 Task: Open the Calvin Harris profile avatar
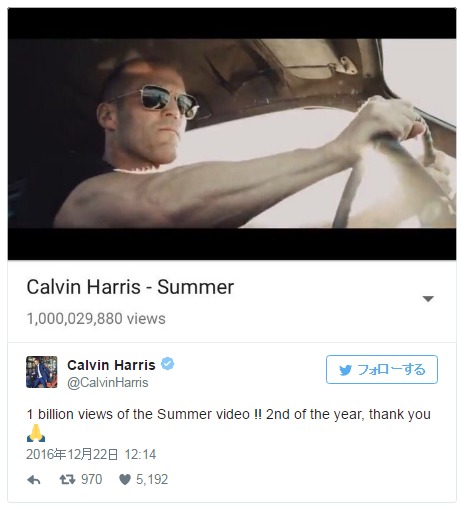click(x=42, y=372)
